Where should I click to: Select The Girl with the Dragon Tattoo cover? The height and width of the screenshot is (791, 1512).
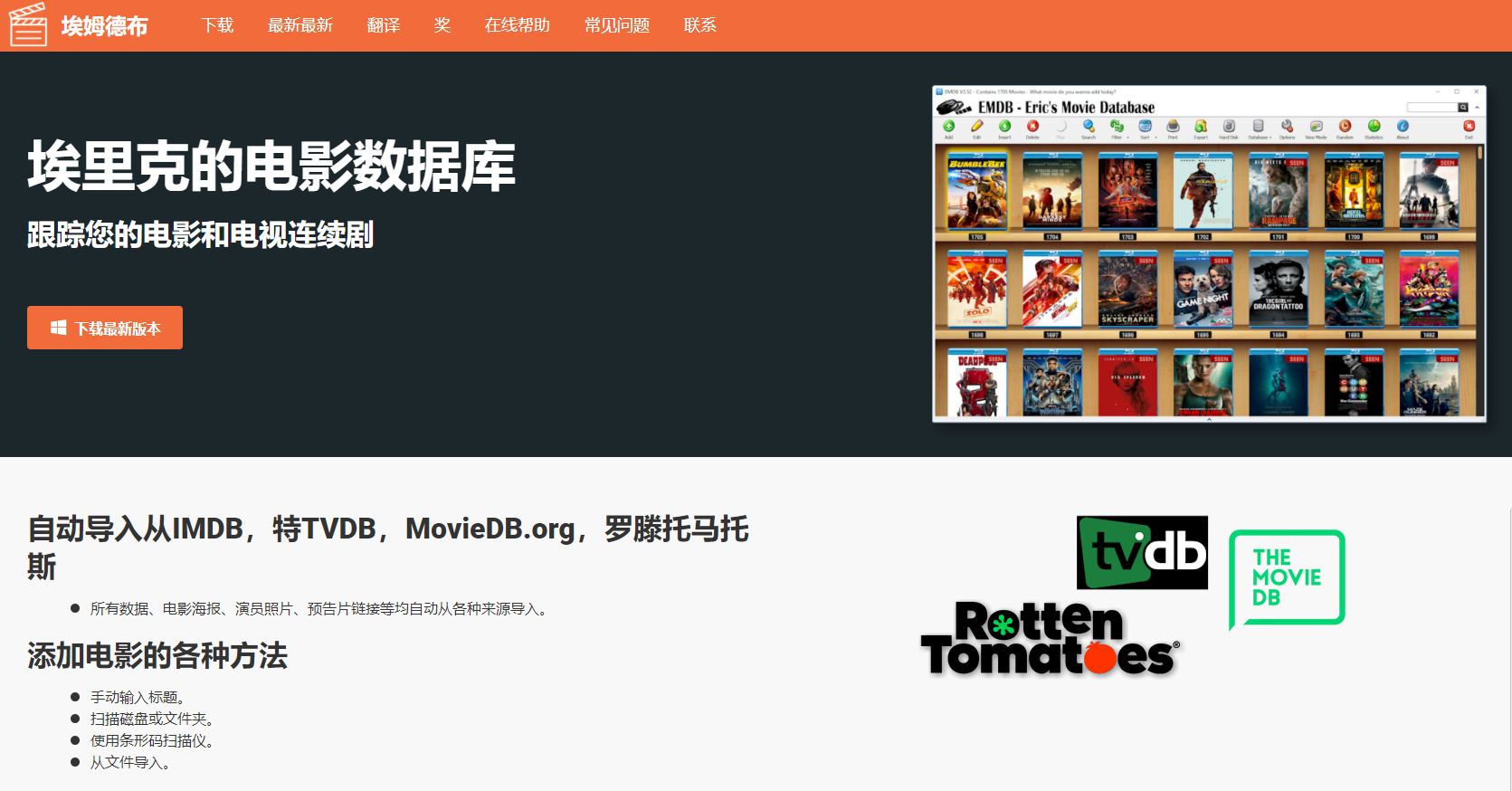(1279, 290)
